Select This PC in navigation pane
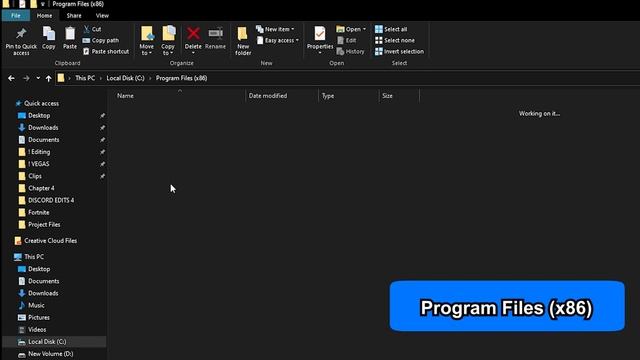 pyautogui.click(x=34, y=257)
